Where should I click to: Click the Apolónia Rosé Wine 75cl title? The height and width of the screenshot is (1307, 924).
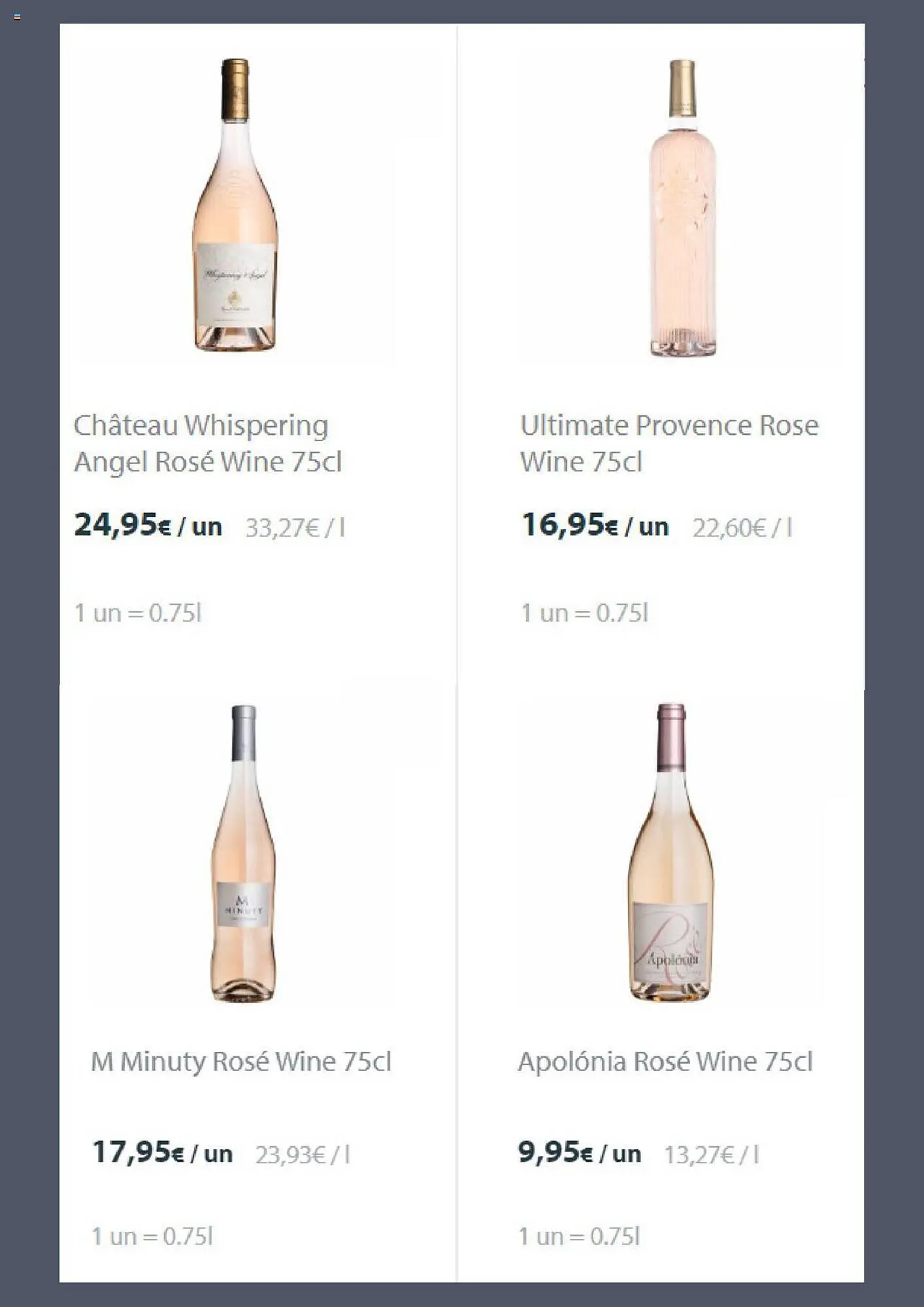pyautogui.click(x=665, y=1062)
